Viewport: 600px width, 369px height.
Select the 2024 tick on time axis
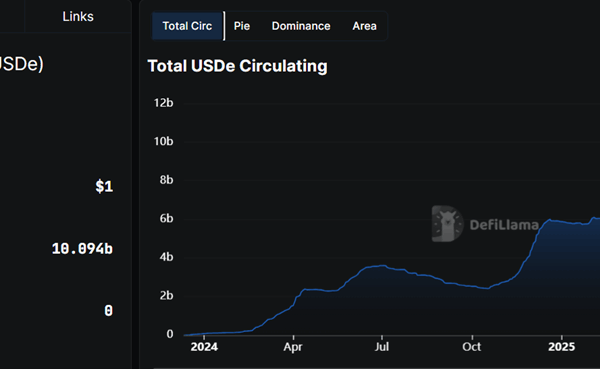pyautogui.click(x=204, y=347)
